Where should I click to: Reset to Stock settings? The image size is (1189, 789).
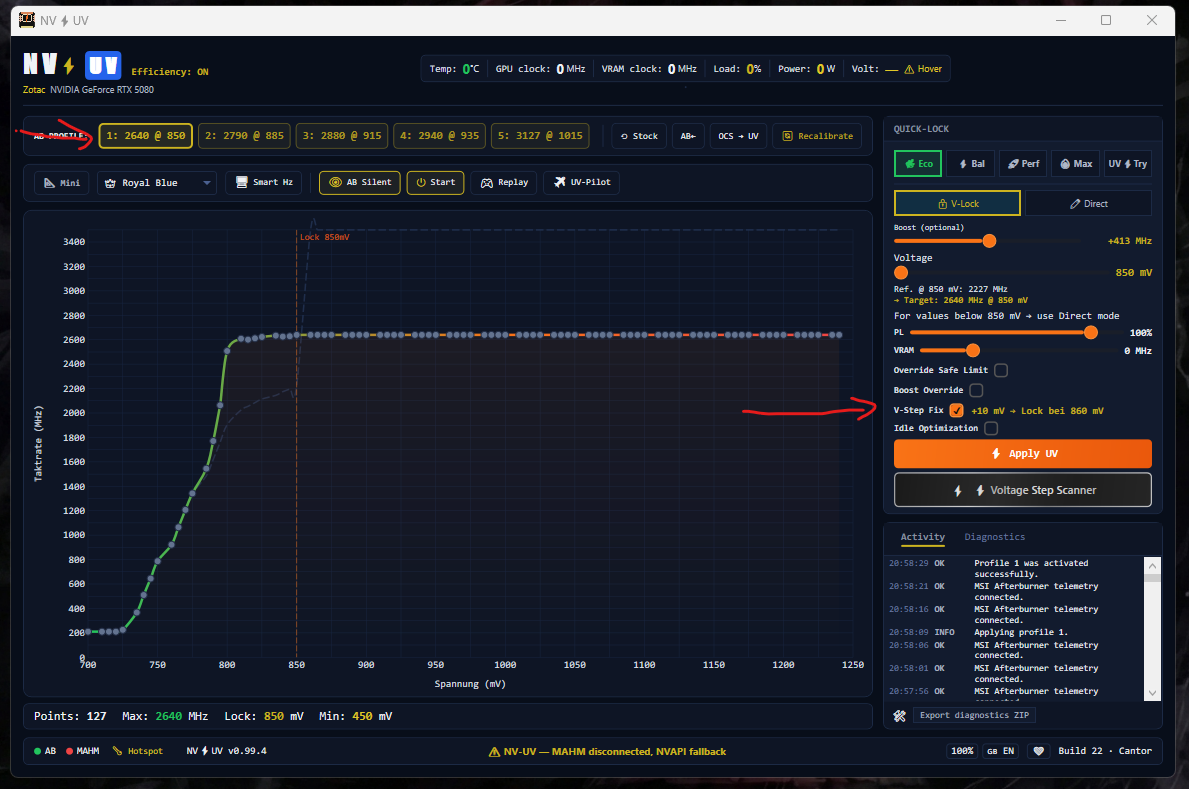(x=639, y=136)
